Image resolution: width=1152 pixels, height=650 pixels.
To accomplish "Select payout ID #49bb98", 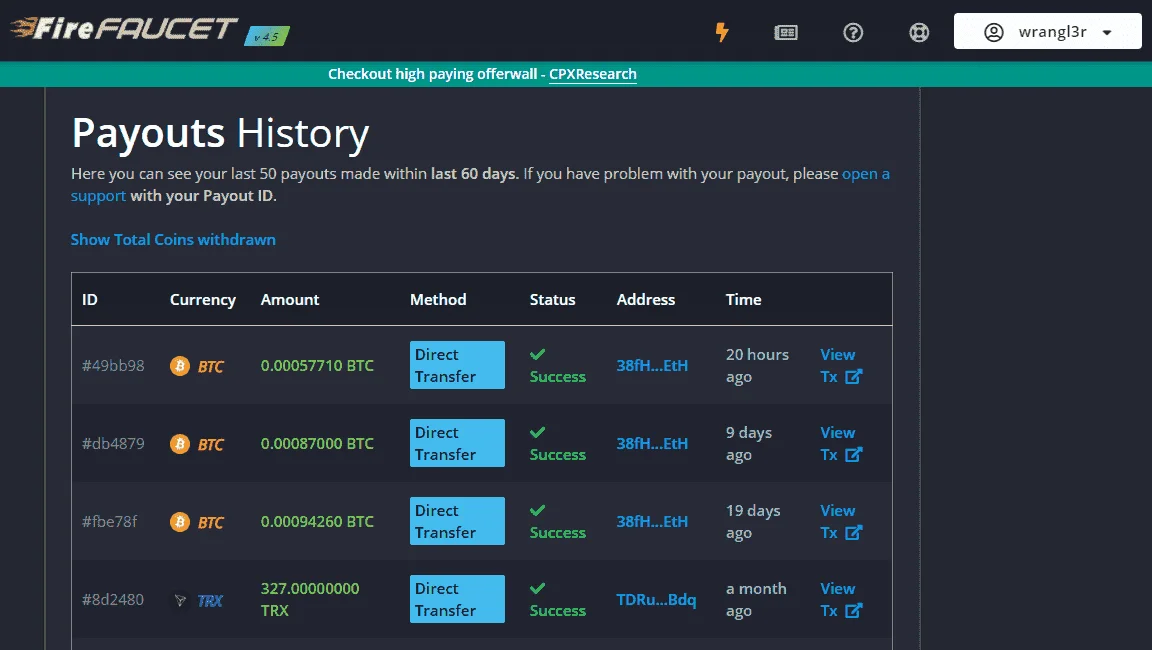I will (113, 366).
